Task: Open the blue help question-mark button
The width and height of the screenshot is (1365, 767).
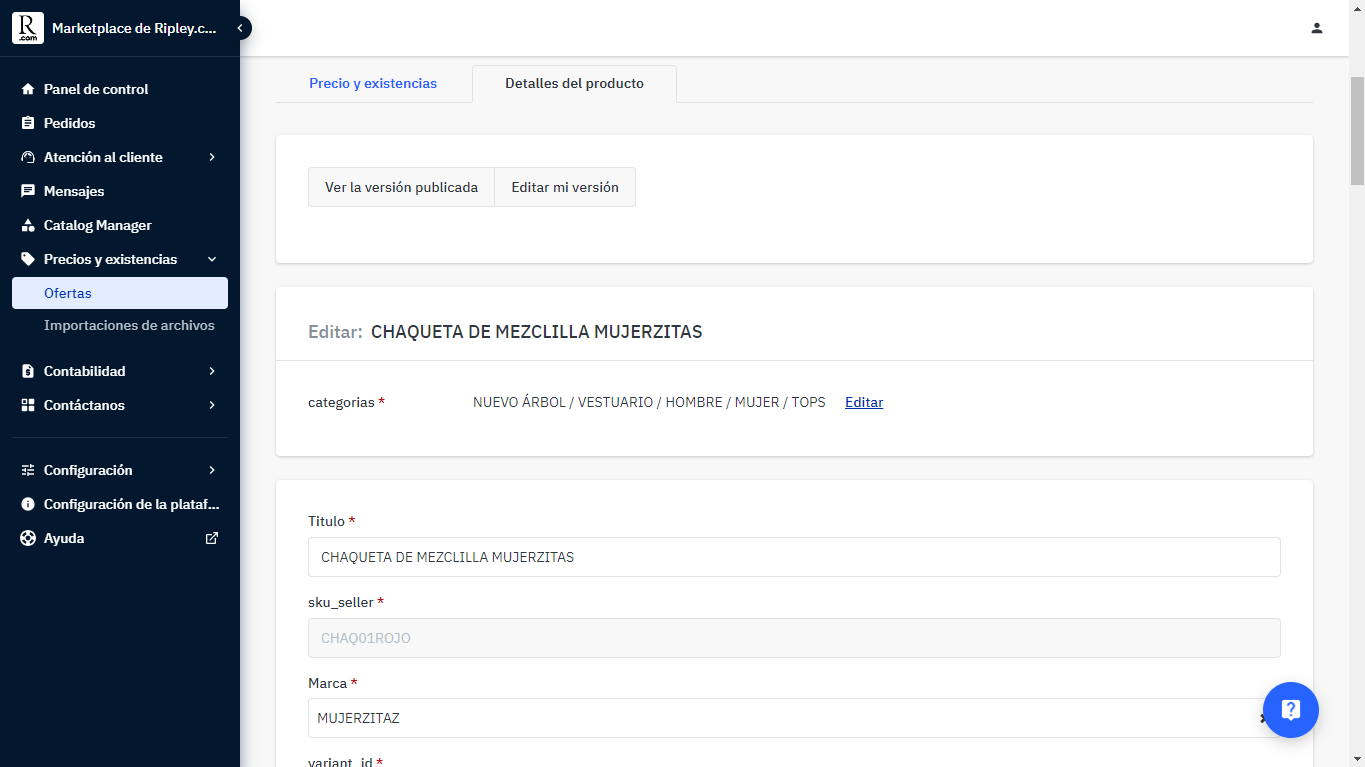Action: click(x=1290, y=710)
